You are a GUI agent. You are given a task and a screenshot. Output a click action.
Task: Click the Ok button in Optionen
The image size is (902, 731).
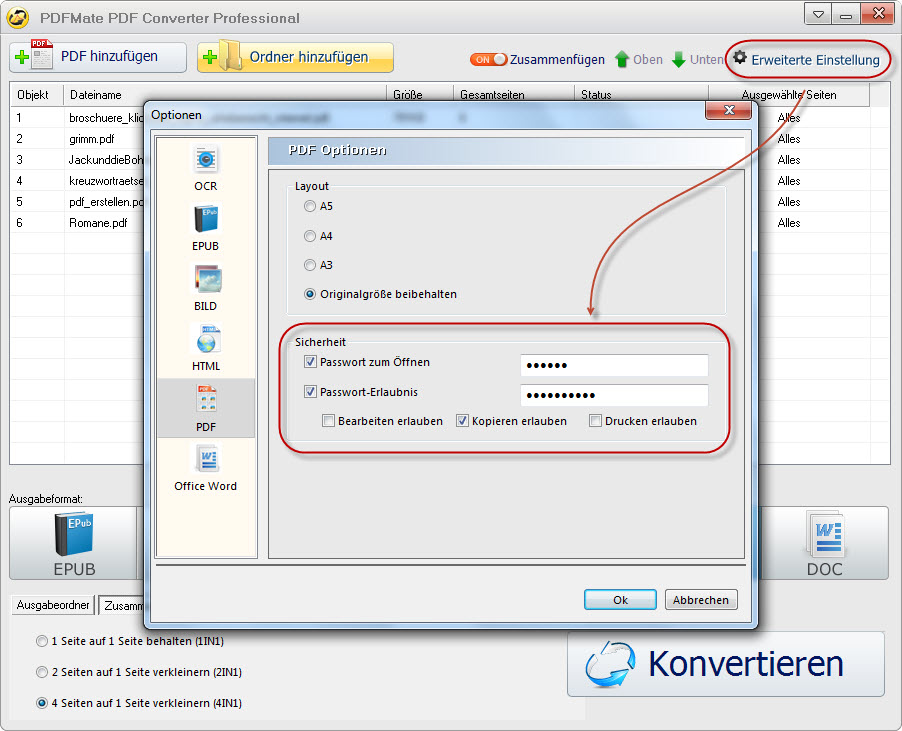pyautogui.click(x=620, y=600)
